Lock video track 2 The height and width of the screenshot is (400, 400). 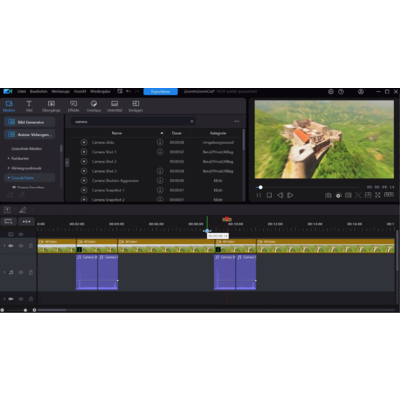click(31, 299)
